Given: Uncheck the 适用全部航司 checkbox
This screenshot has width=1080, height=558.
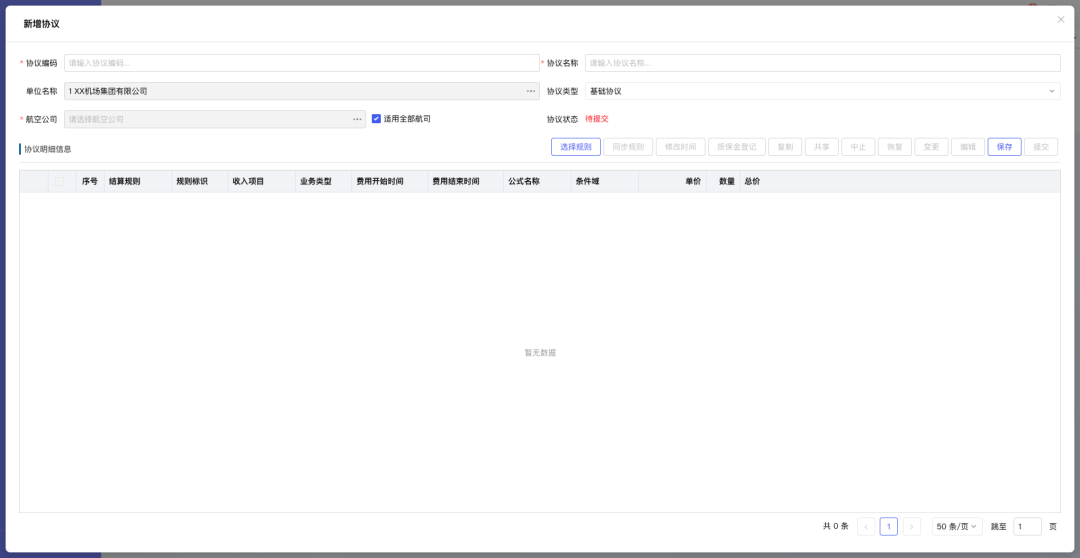Looking at the screenshot, I should [376, 119].
